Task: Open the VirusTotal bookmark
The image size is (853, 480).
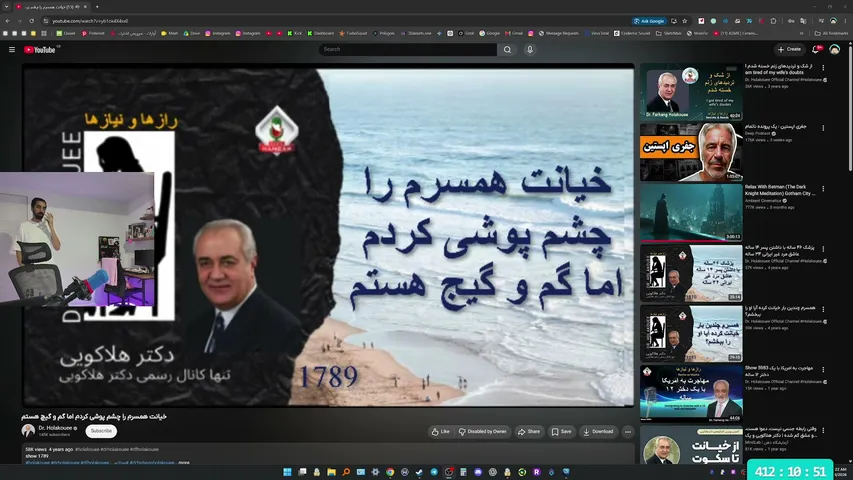Action: 597,33
